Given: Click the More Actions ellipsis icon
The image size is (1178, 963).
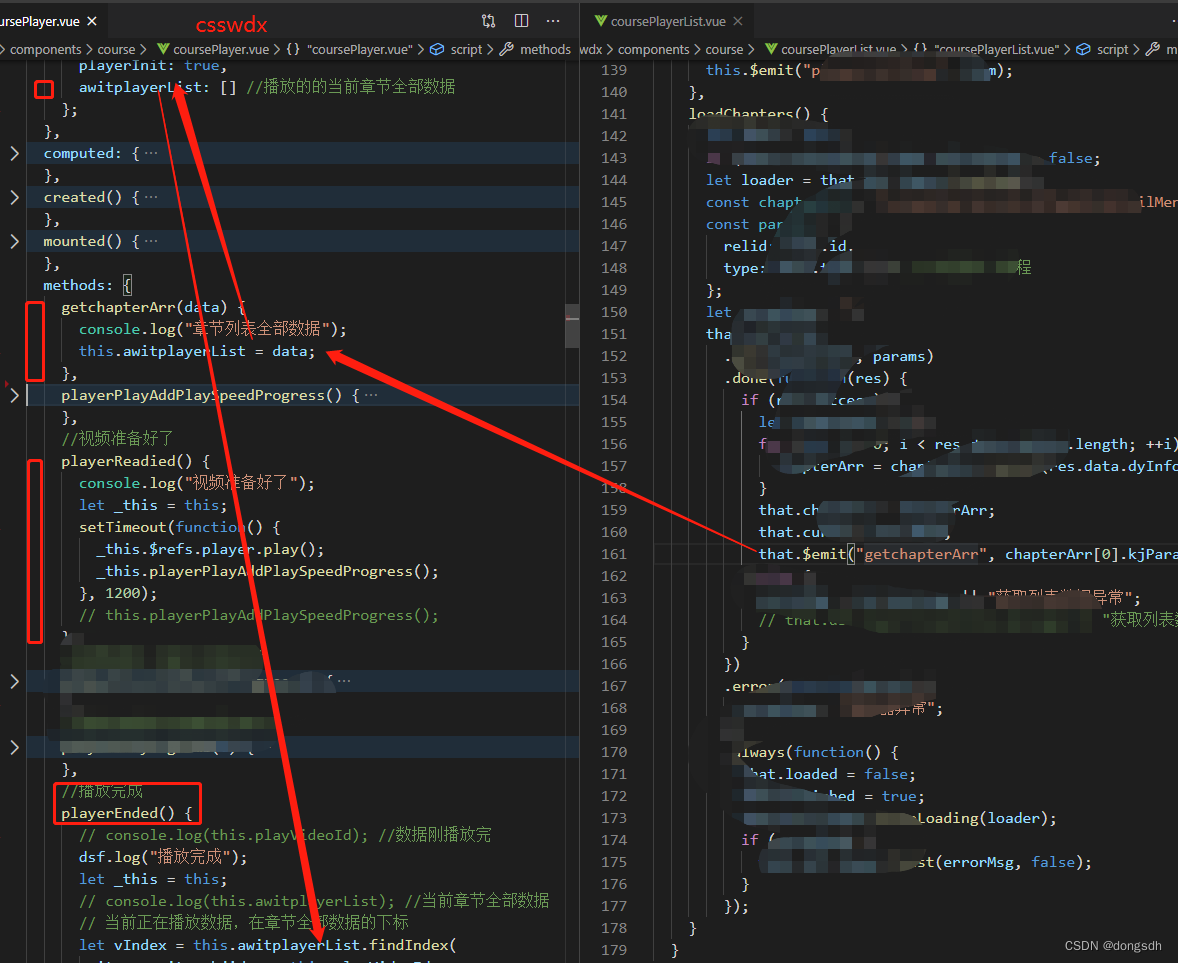Looking at the screenshot, I should coord(554,20).
